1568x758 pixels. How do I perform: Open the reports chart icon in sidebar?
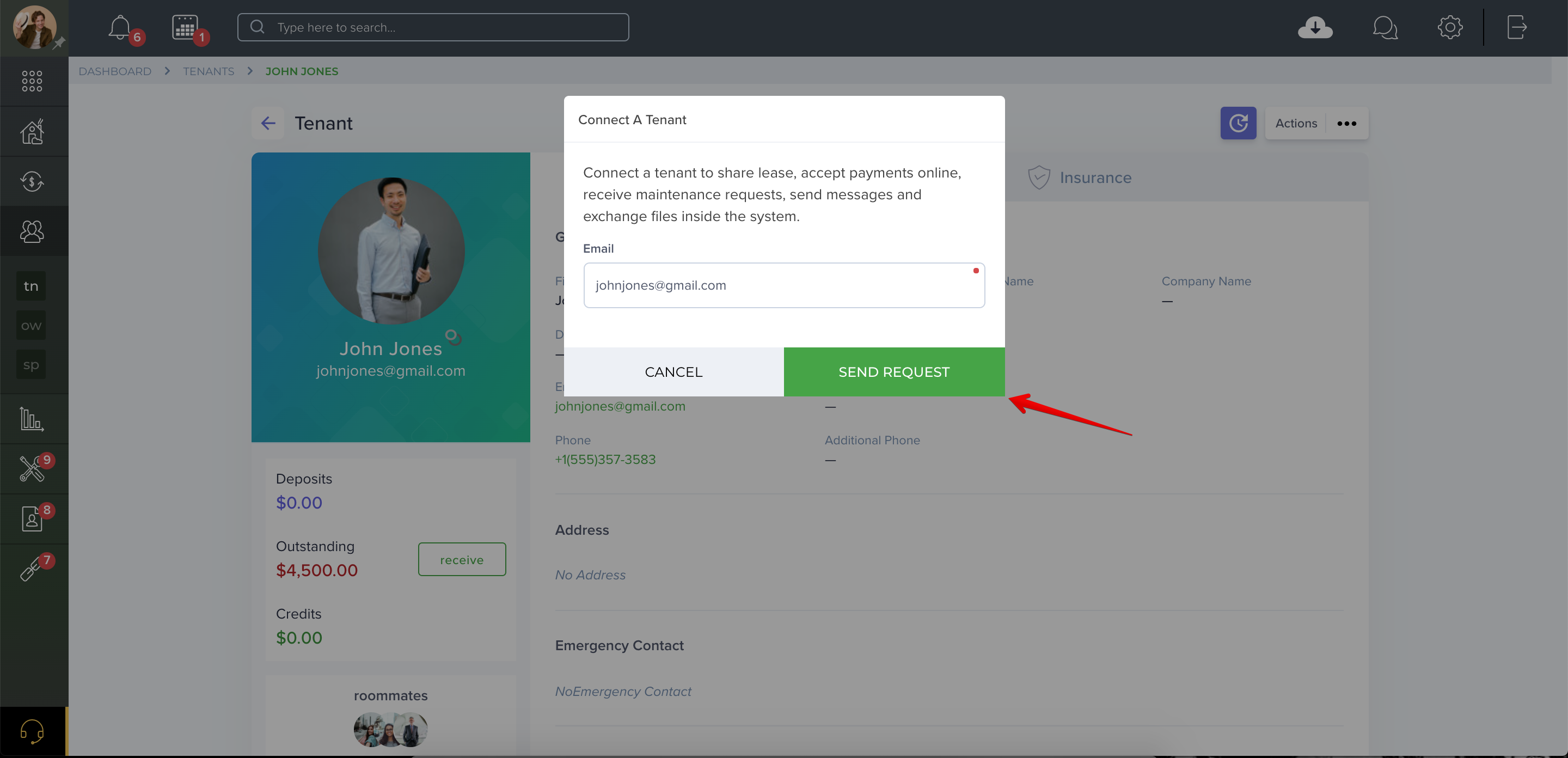coord(32,419)
